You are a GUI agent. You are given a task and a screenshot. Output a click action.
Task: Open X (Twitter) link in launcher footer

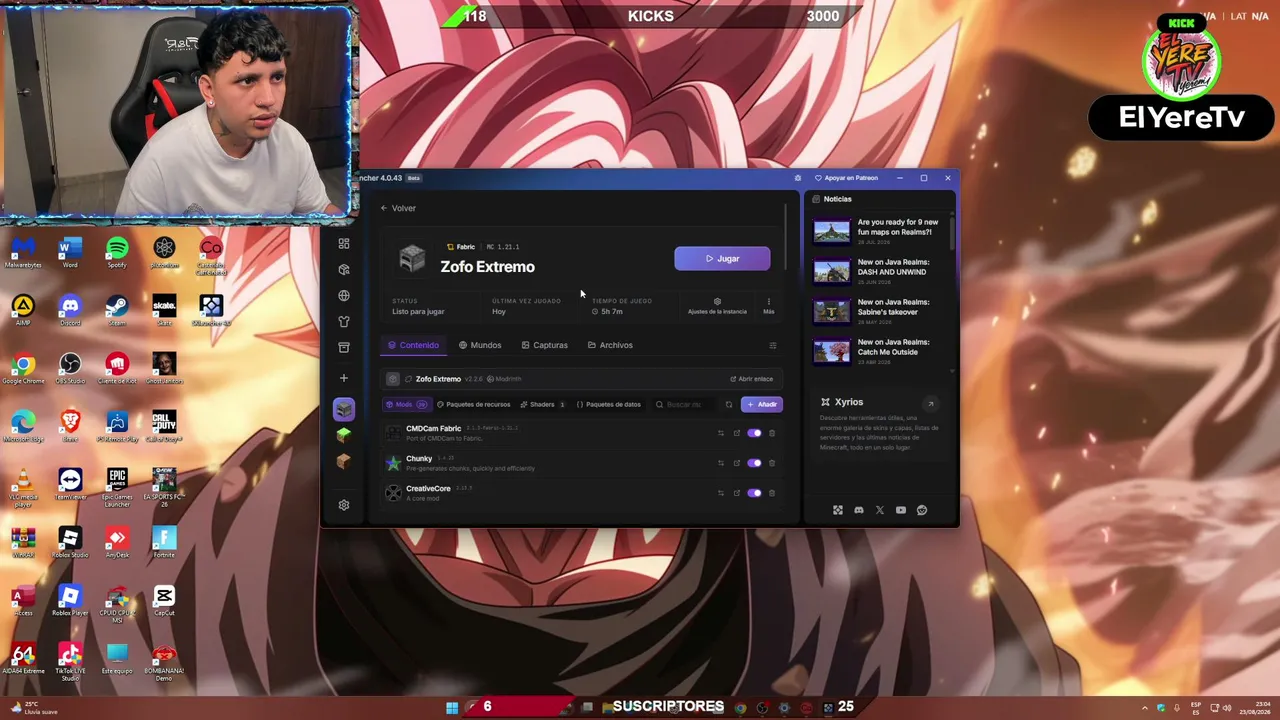(880, 510)
